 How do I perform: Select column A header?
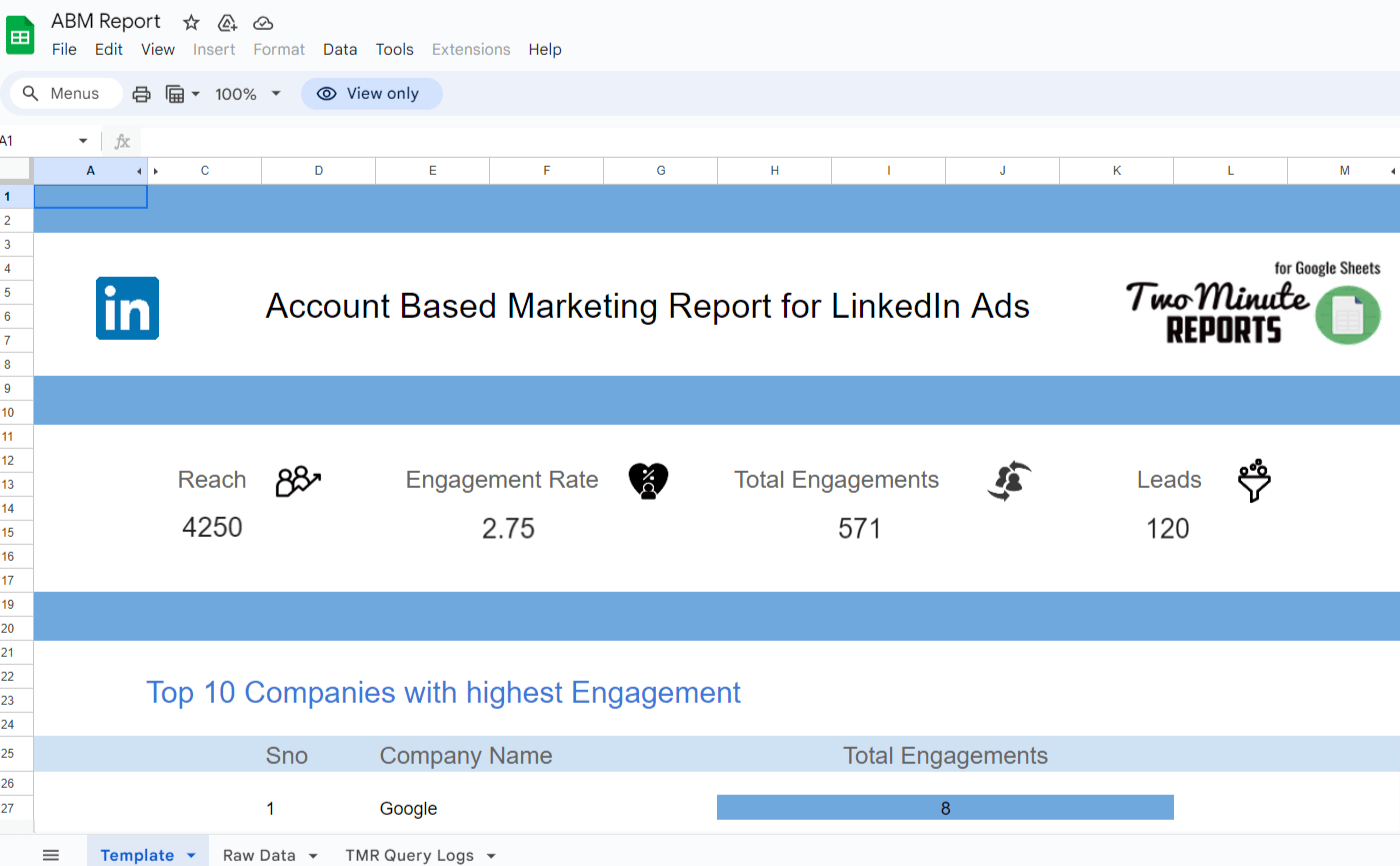pyautogui.click(x=91, y=171)
